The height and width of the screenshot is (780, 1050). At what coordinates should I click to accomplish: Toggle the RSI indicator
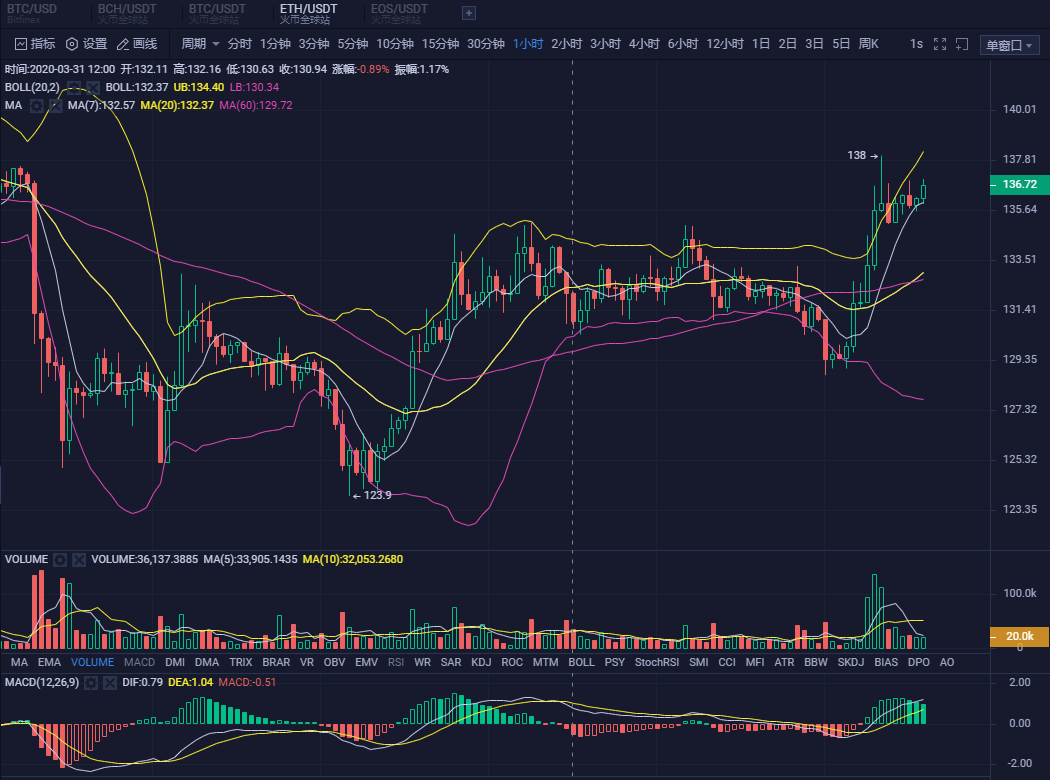tap(396, 662)
